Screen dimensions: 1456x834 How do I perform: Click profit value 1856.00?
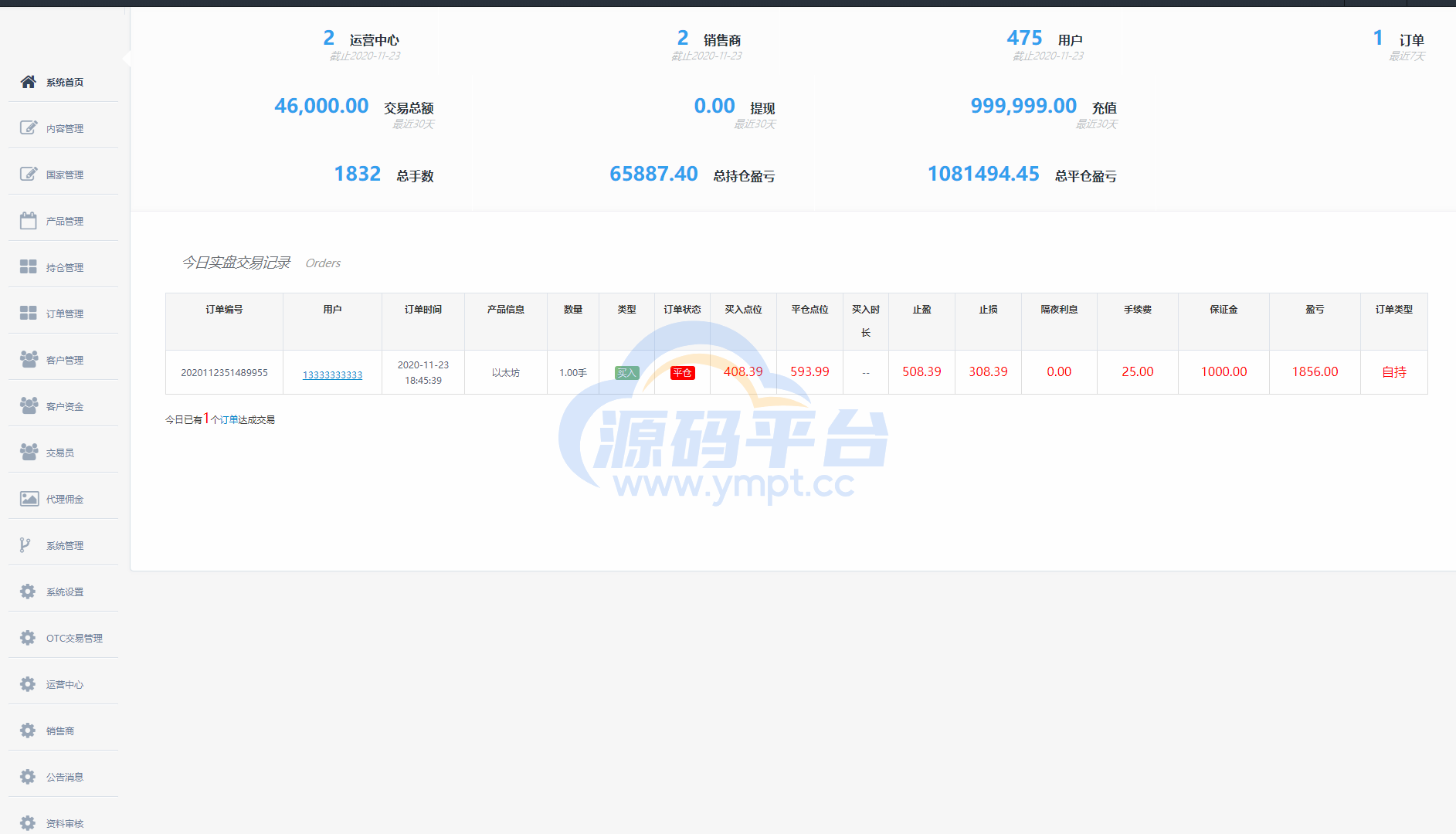point(1315,371)
